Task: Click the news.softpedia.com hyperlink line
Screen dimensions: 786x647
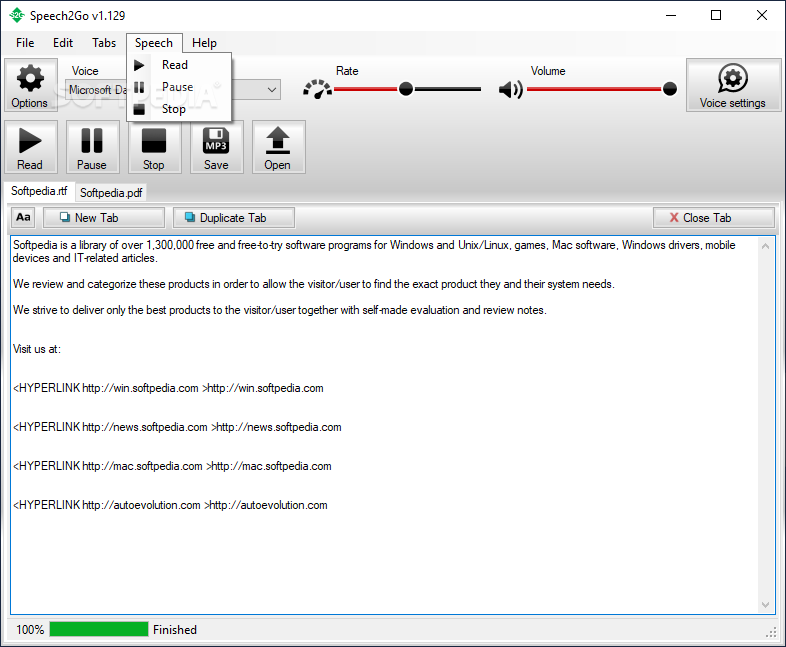Action: point(177,427)
